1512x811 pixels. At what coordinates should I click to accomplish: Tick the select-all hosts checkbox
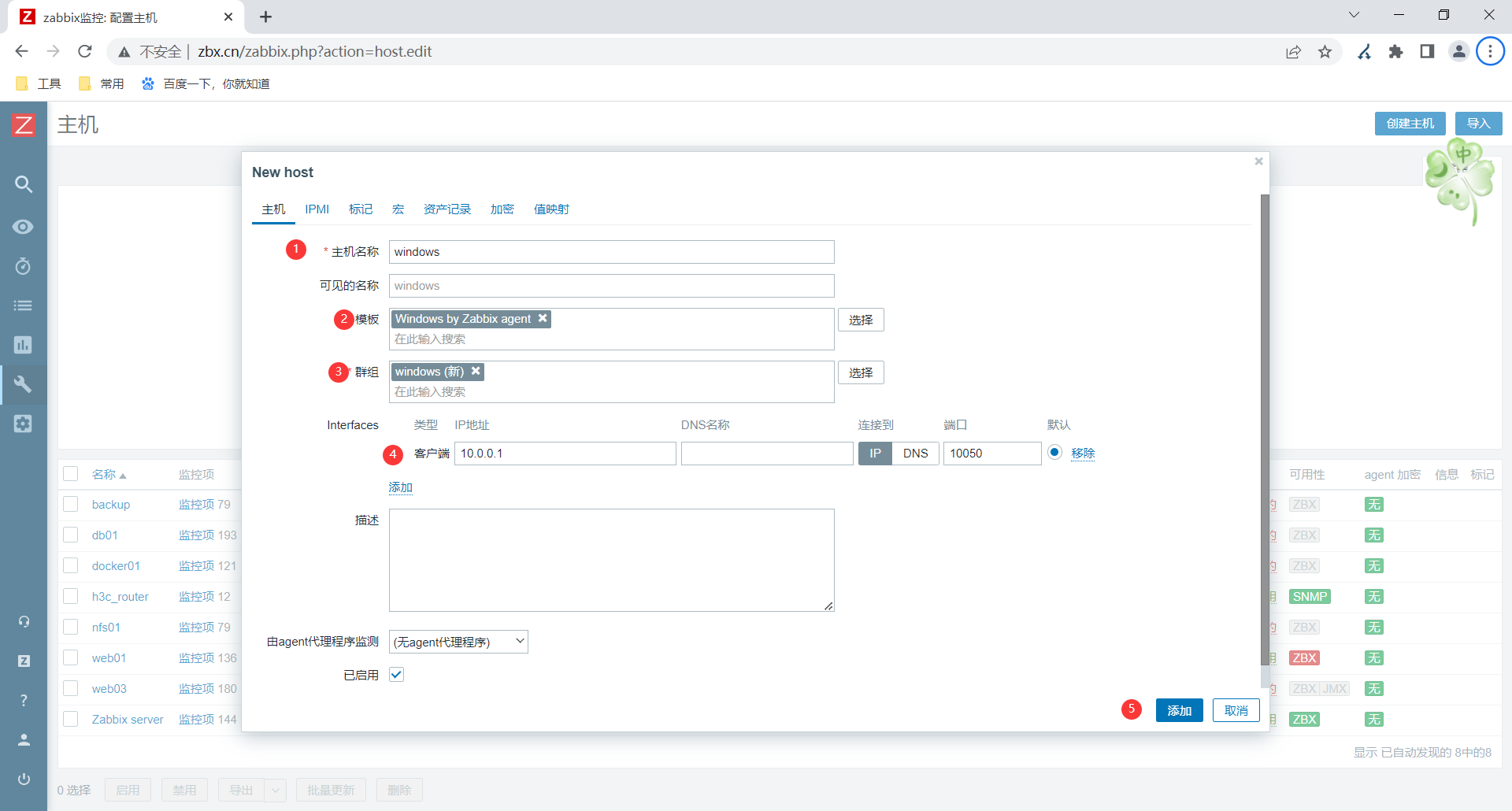click(x=71, y=474)
